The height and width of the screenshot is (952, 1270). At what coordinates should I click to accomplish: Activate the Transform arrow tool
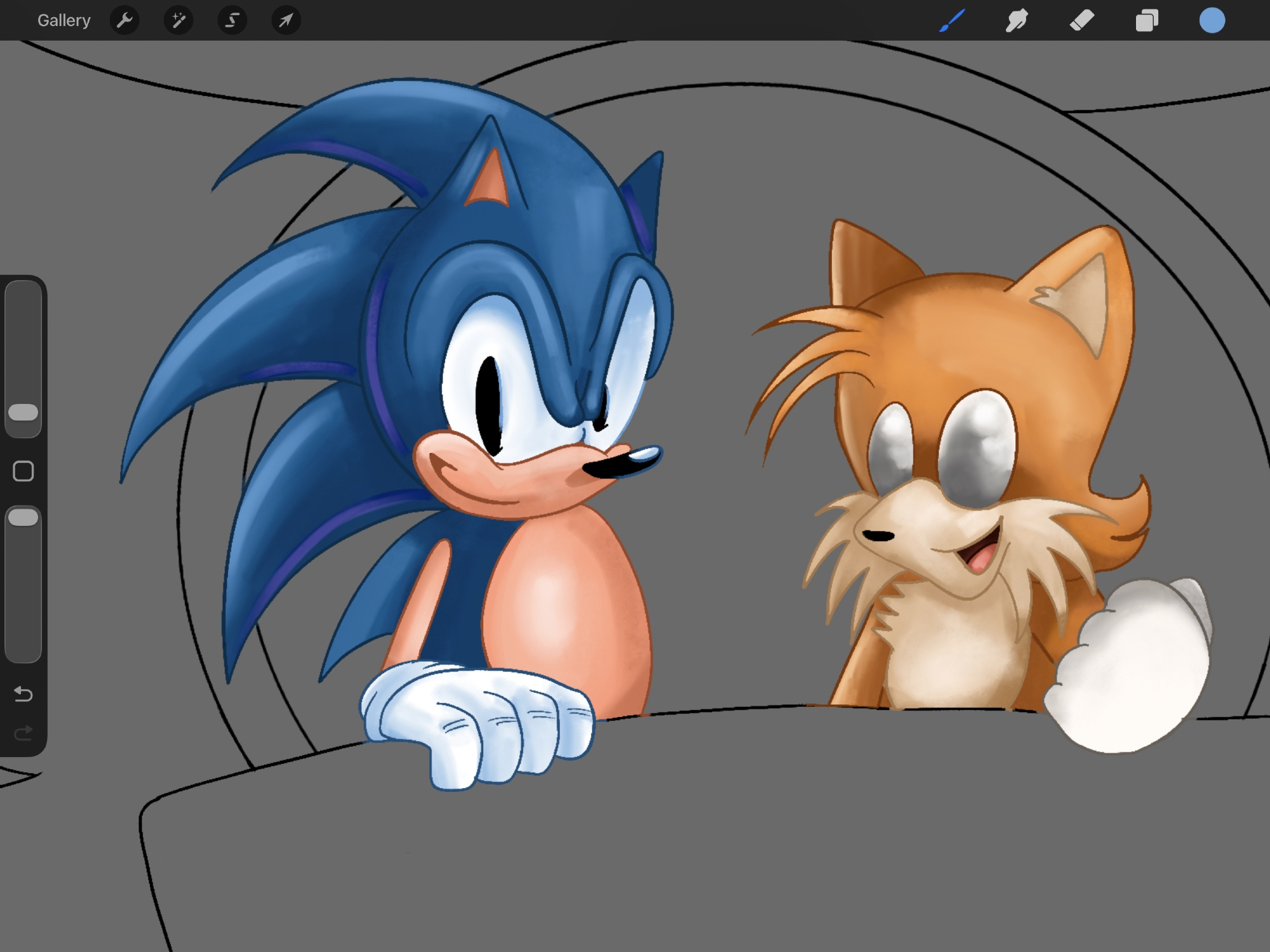286,20
